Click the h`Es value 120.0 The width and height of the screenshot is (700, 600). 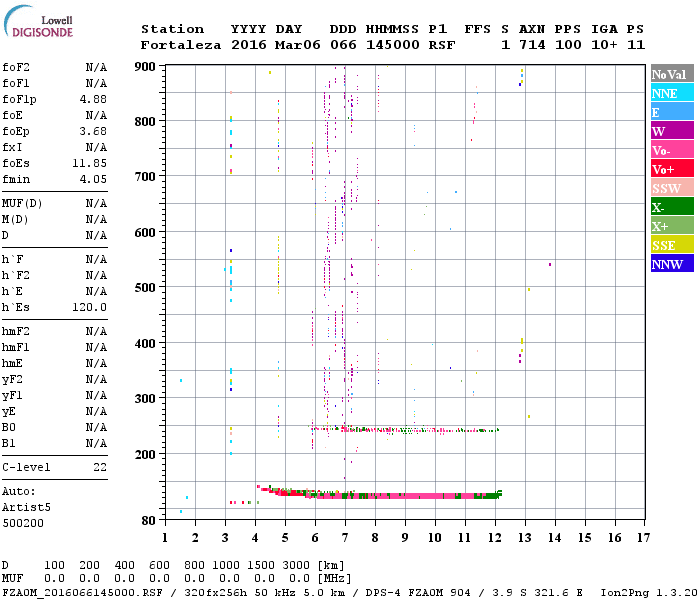[90, 307]
